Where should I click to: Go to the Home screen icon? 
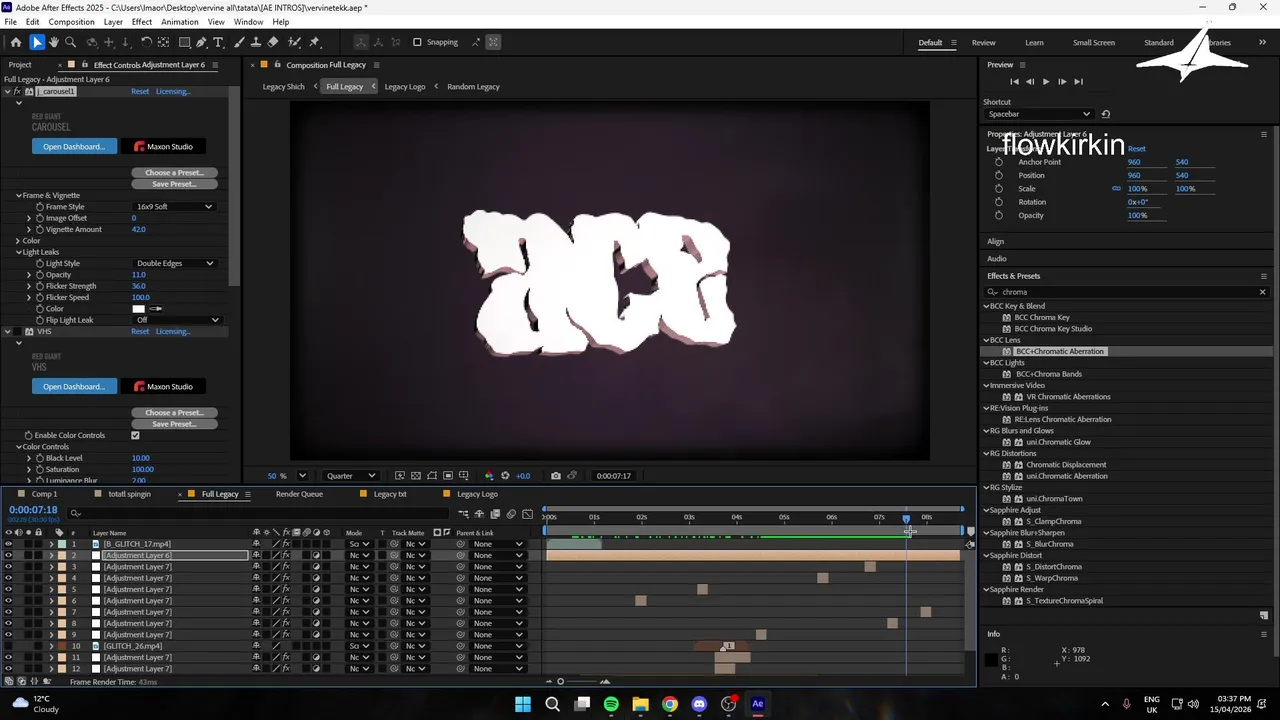click(x=15, y=42)
